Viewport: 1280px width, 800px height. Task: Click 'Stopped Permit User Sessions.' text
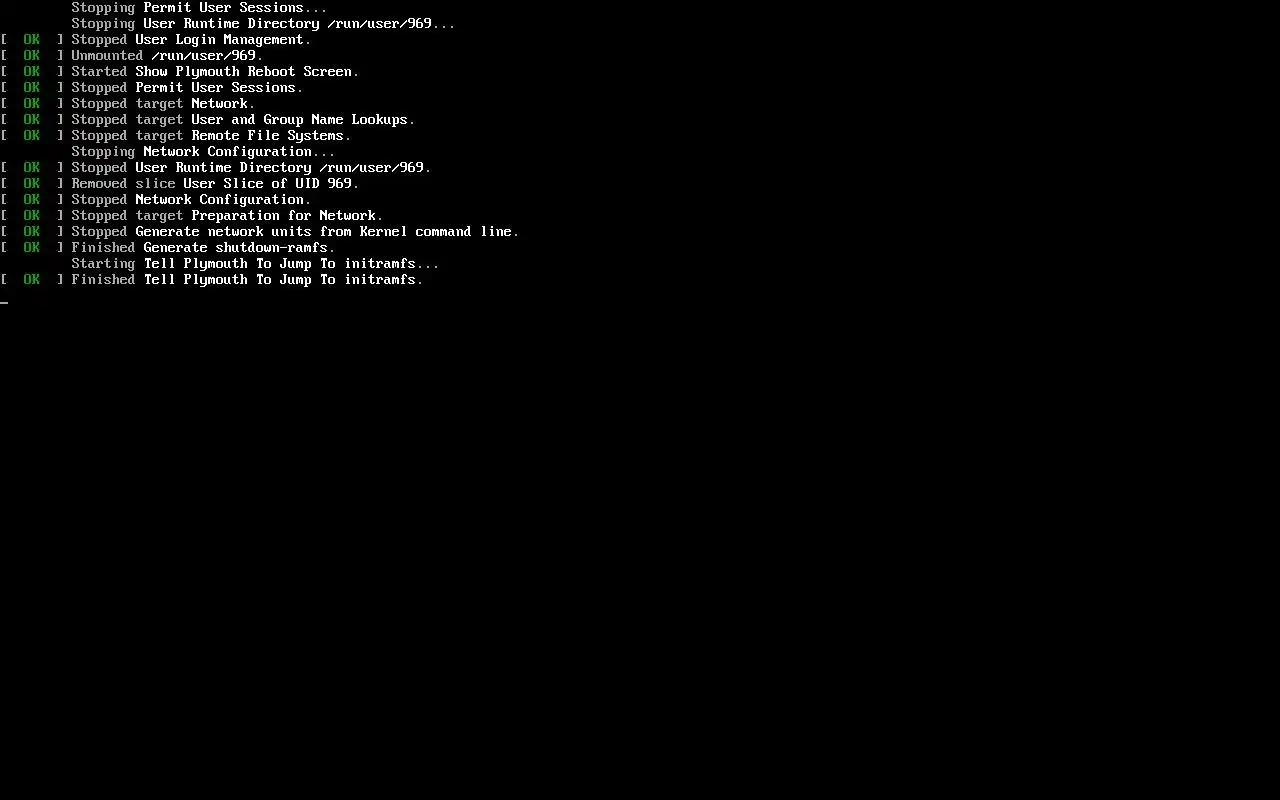[x=187, y=88]
